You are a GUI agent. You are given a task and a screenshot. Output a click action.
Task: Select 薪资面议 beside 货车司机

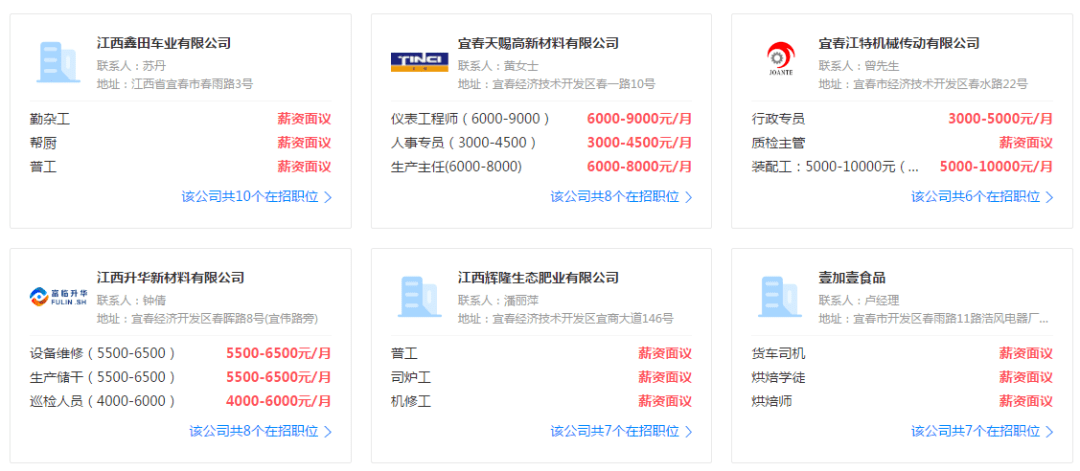(x=1026, y=355)
